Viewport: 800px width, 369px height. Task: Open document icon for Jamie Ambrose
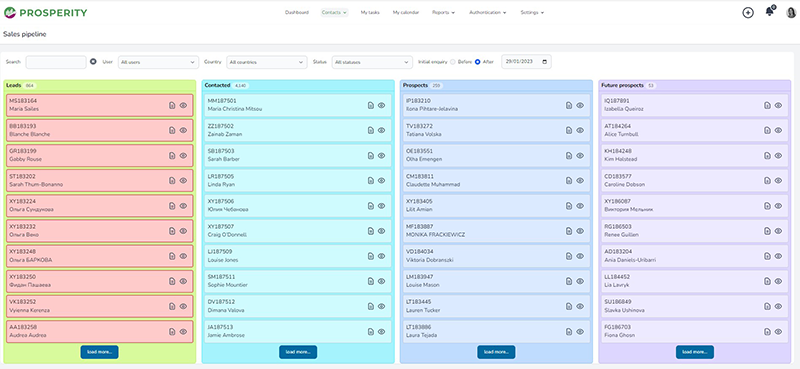(371, 332)
